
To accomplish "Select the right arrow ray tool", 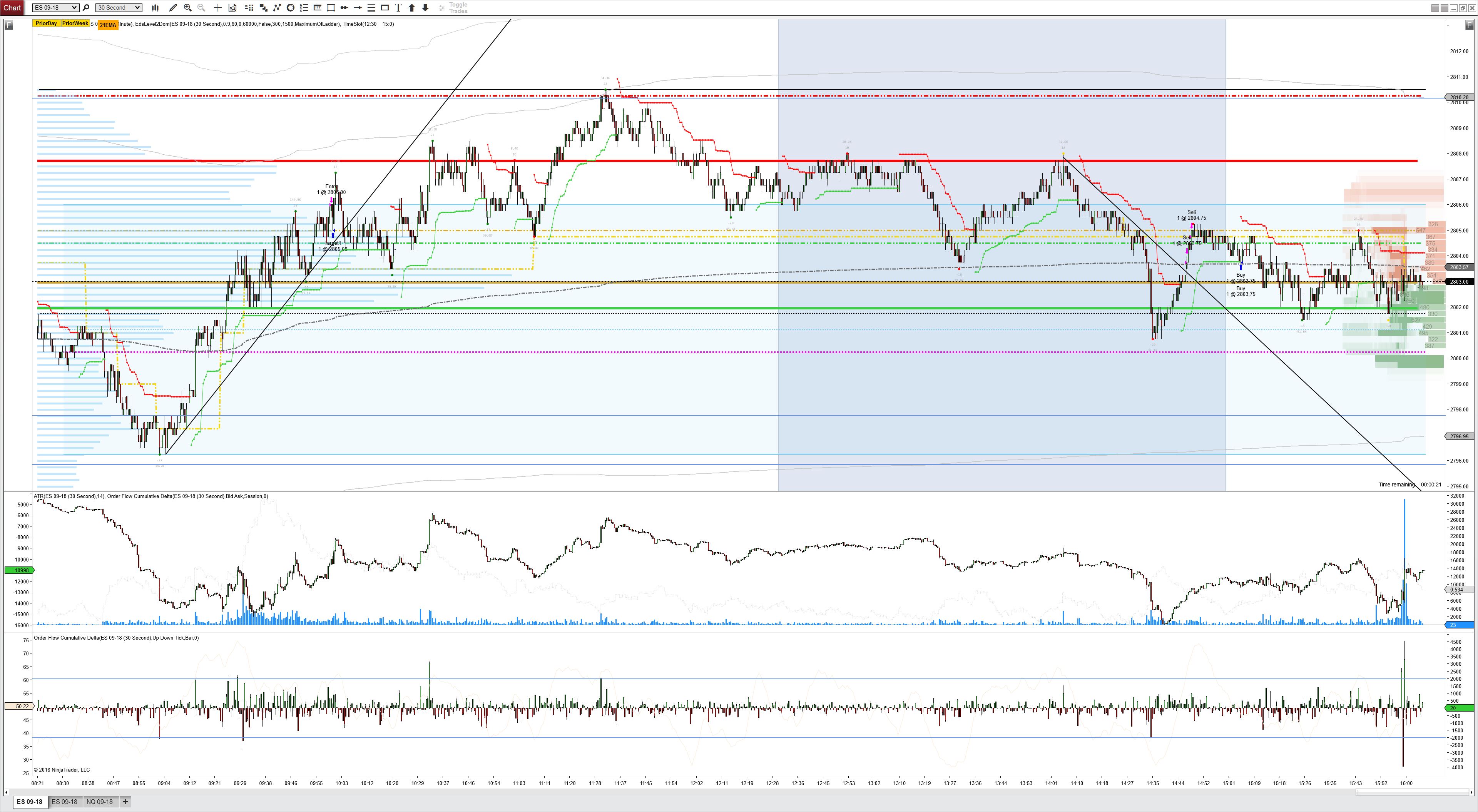I will (x=358, y=7).
